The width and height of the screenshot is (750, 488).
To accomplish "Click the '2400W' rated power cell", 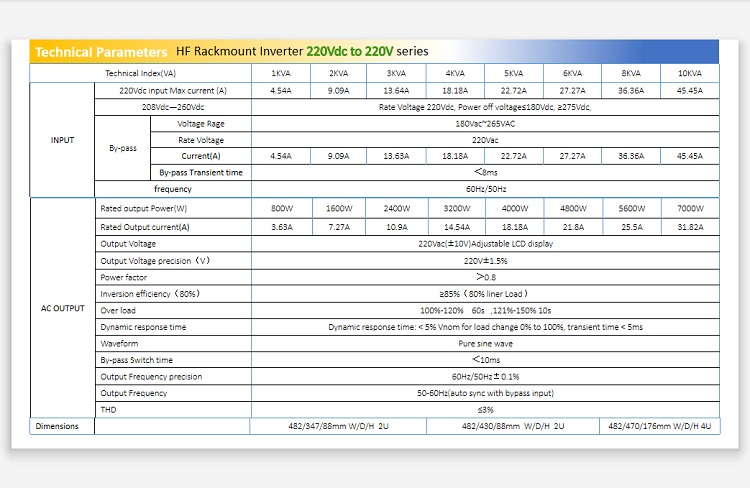I will click(x=397, y=209).
